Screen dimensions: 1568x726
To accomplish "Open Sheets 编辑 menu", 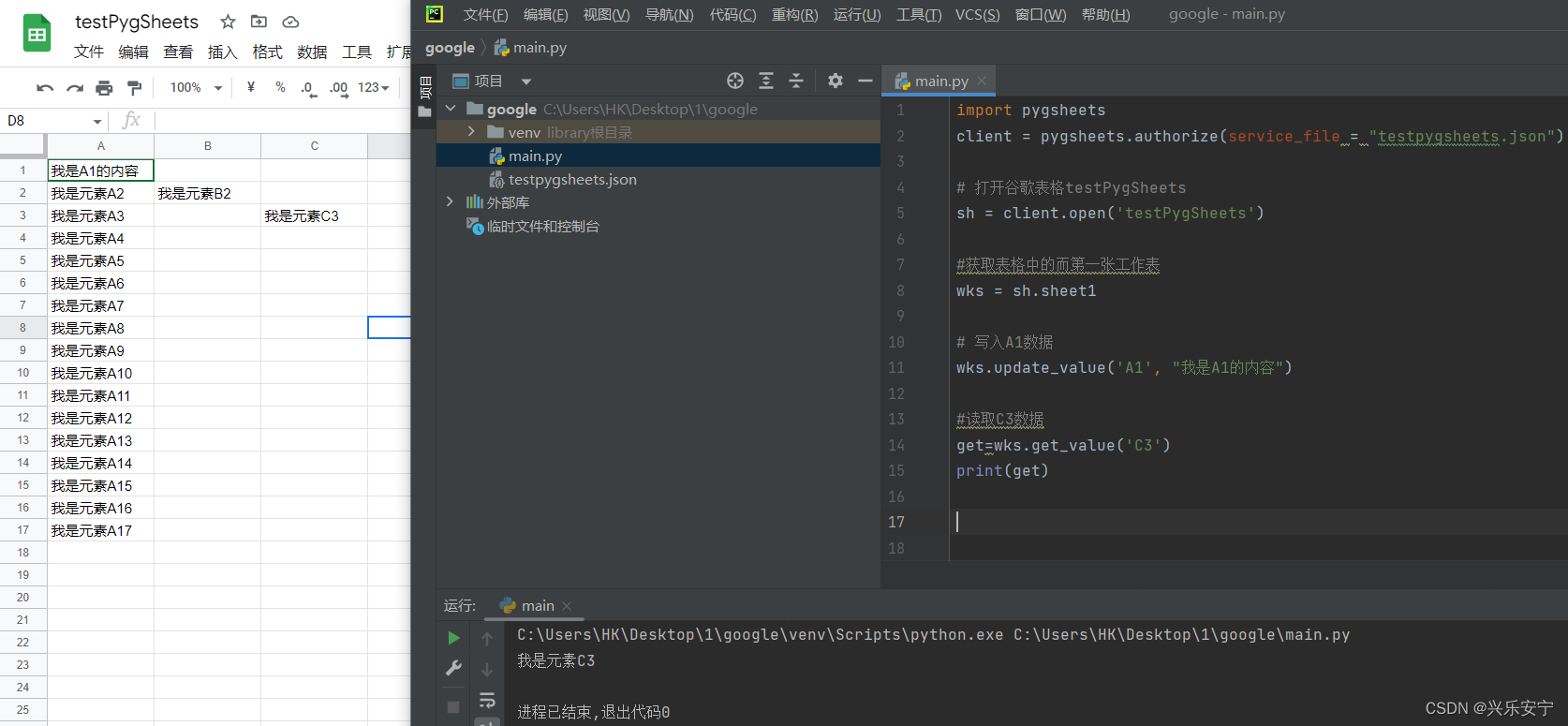I will [x=134, y=52].
